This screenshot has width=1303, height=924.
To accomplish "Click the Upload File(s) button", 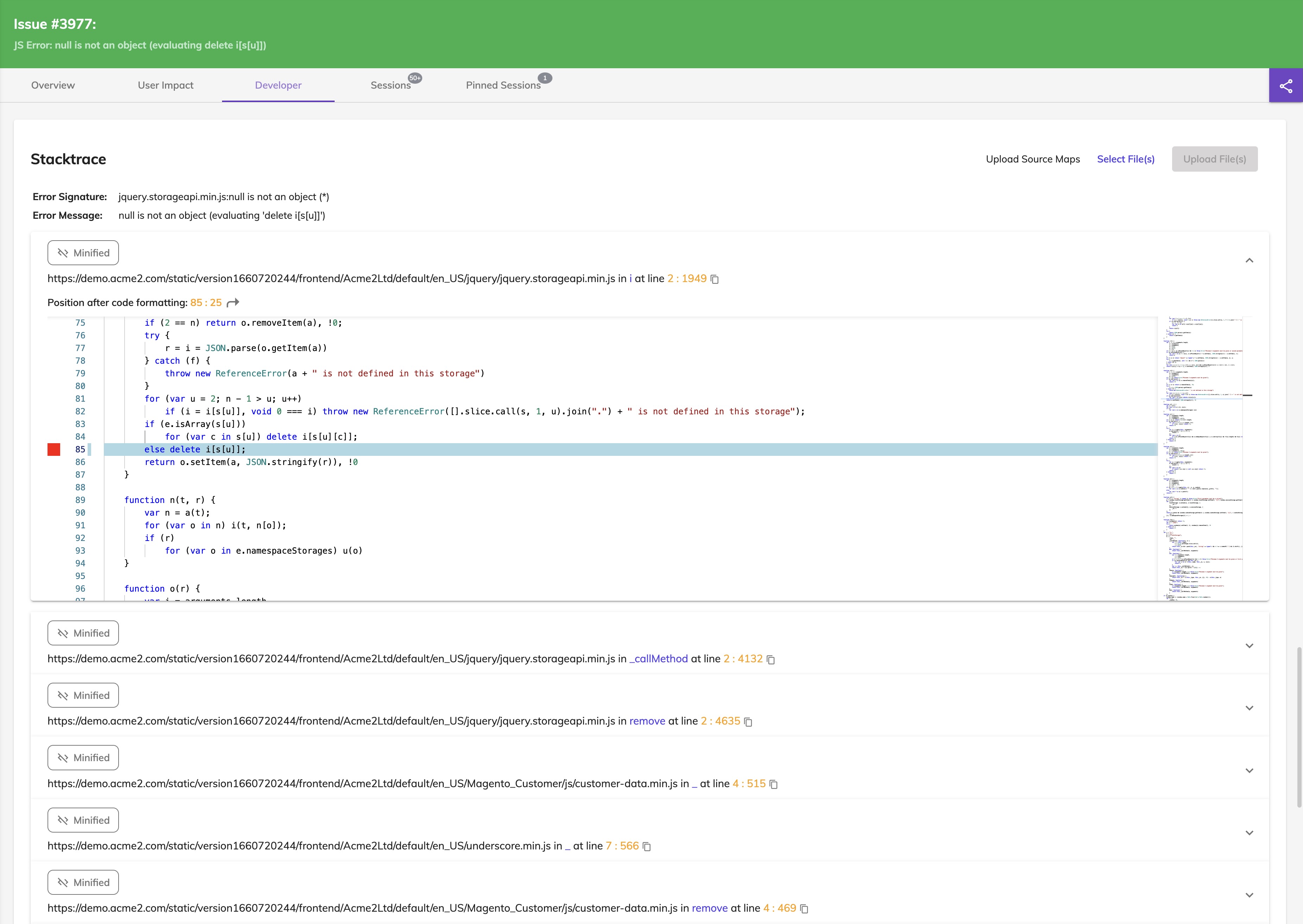I will [1214, 159].
